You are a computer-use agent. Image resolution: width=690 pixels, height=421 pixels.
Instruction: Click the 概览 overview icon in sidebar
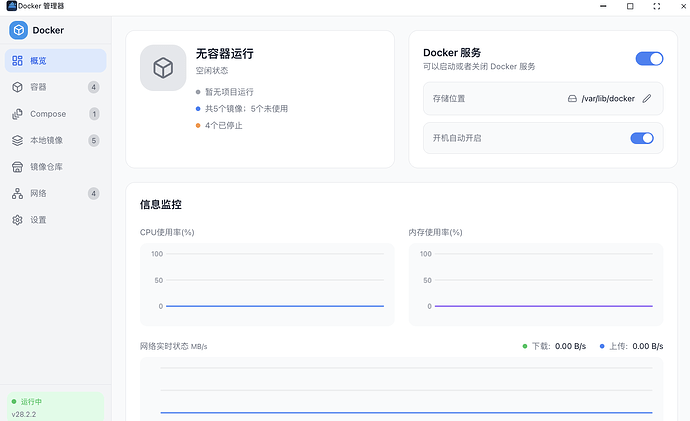(17, 61)
